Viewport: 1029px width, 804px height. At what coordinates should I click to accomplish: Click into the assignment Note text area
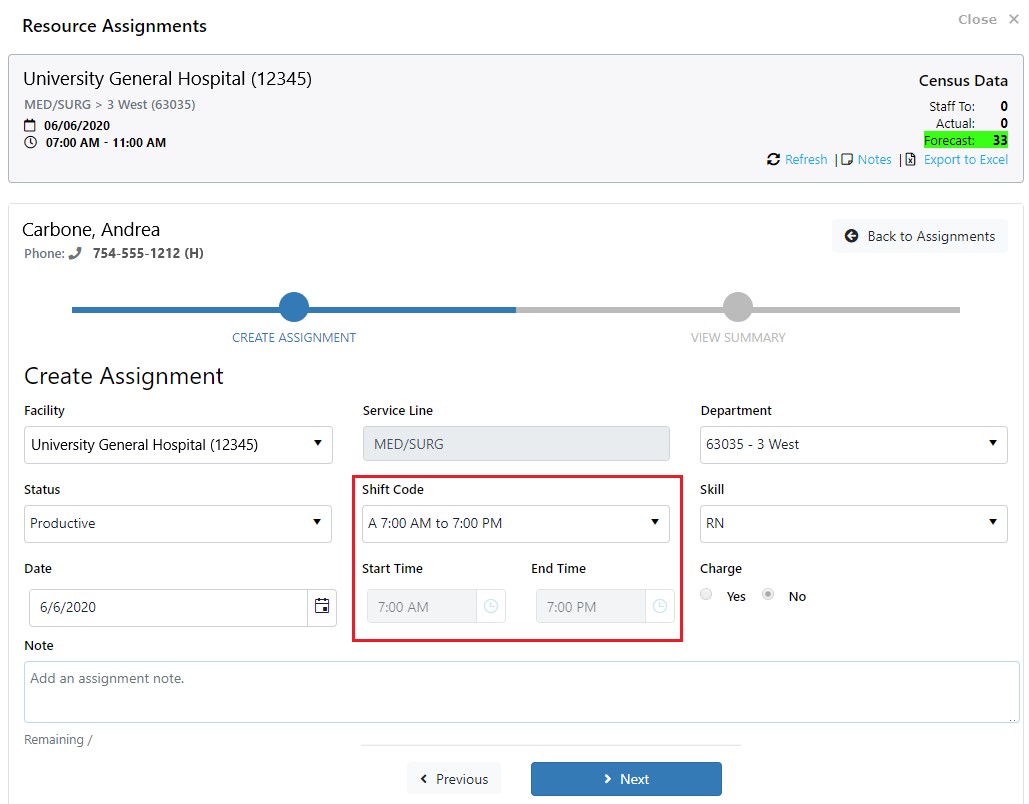click(521, 692)
